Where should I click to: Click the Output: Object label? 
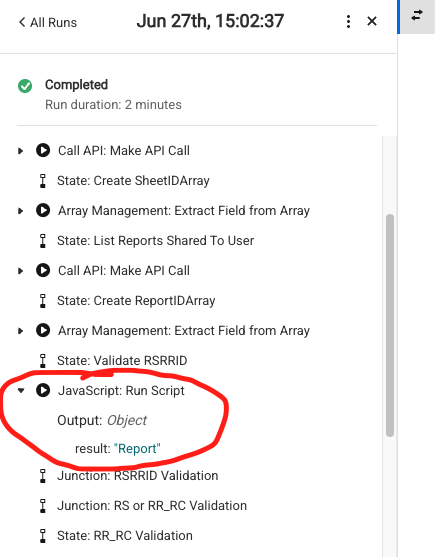[x=102, y=420]
